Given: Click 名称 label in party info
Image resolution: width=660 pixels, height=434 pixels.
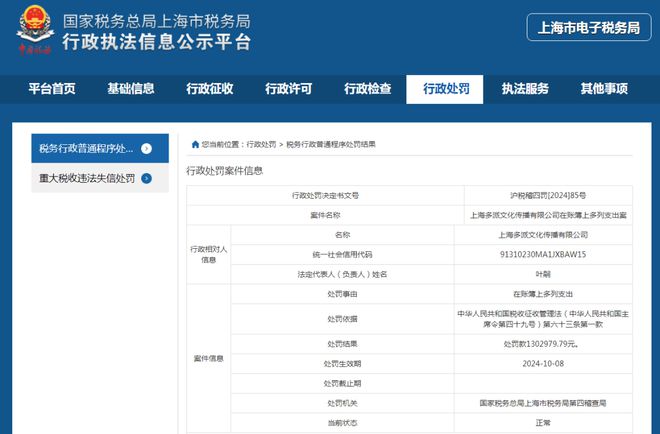Looking at the screenshot, I should (x=342, y=235).
